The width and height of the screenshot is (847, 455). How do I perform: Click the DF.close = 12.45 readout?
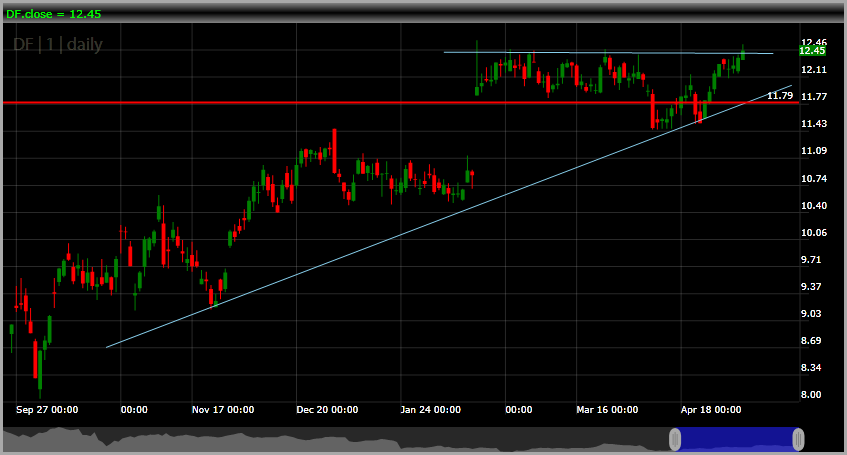53,14
